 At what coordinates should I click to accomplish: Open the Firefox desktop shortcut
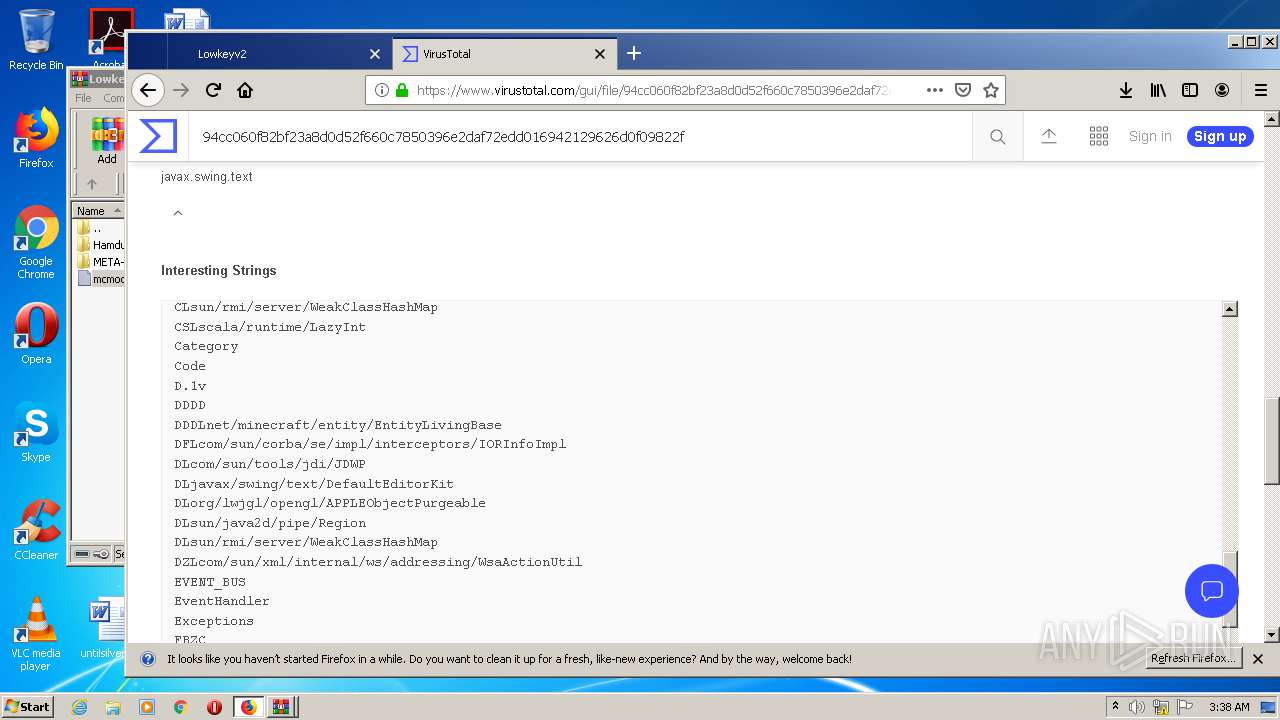click(x=36, y=138)
